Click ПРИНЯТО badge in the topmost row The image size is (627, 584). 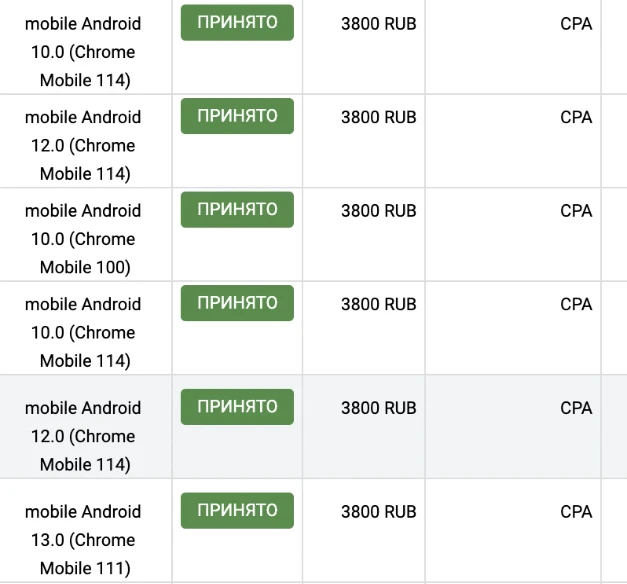(x=237, y=22)
